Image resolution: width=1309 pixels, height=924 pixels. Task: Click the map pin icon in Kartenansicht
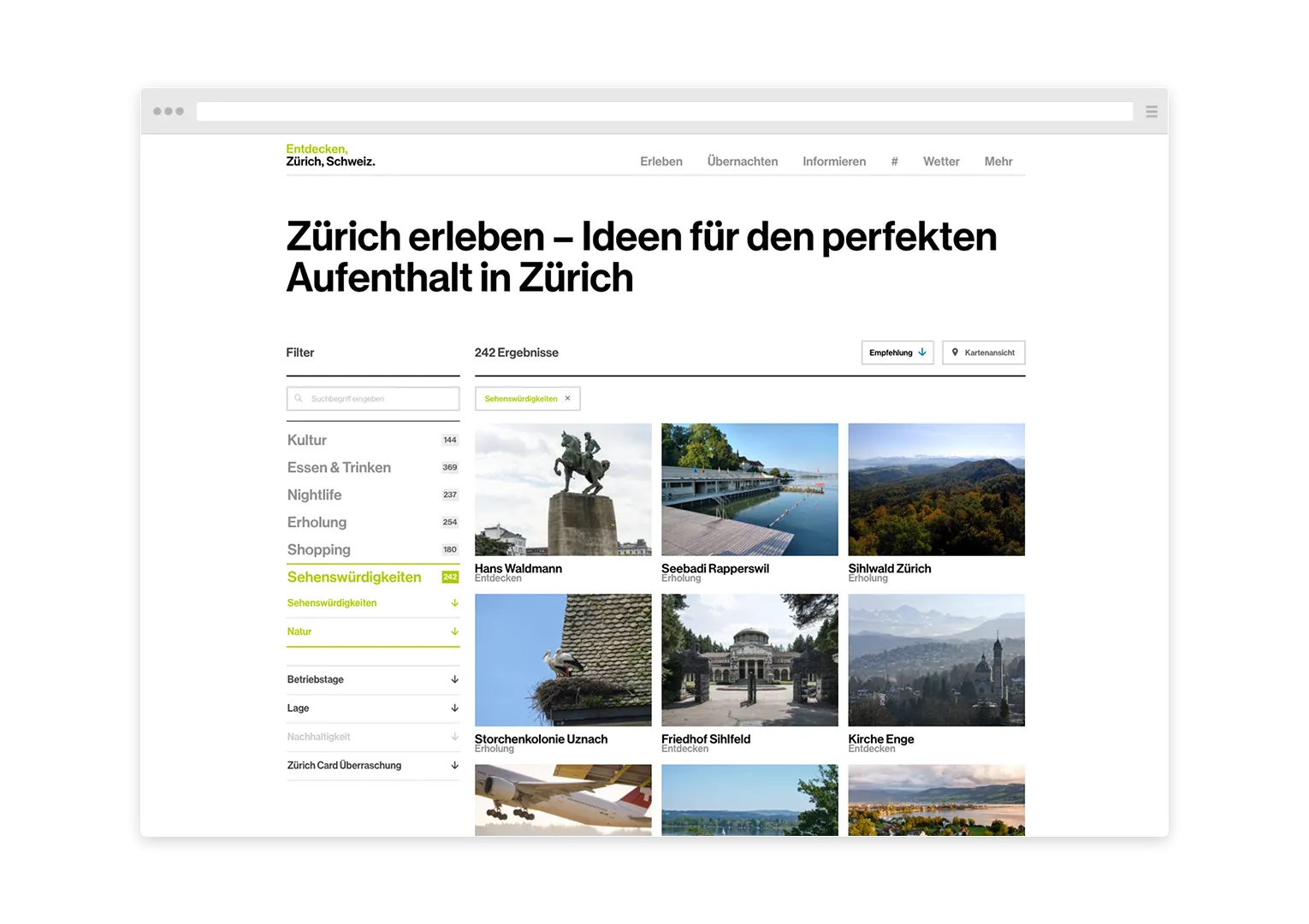click(x=955, y=352)
